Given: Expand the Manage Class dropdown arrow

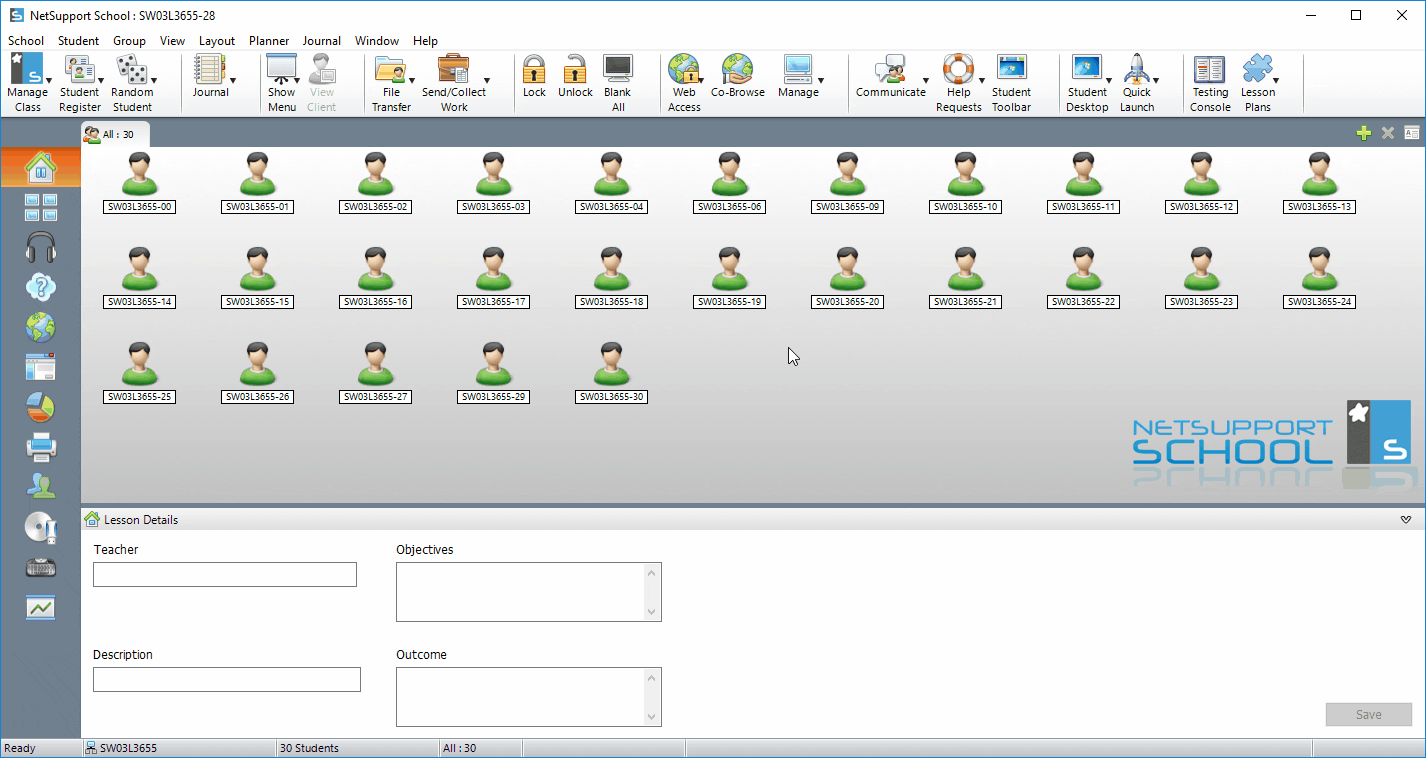Looking at the screenshot, I should pos(49,80).
